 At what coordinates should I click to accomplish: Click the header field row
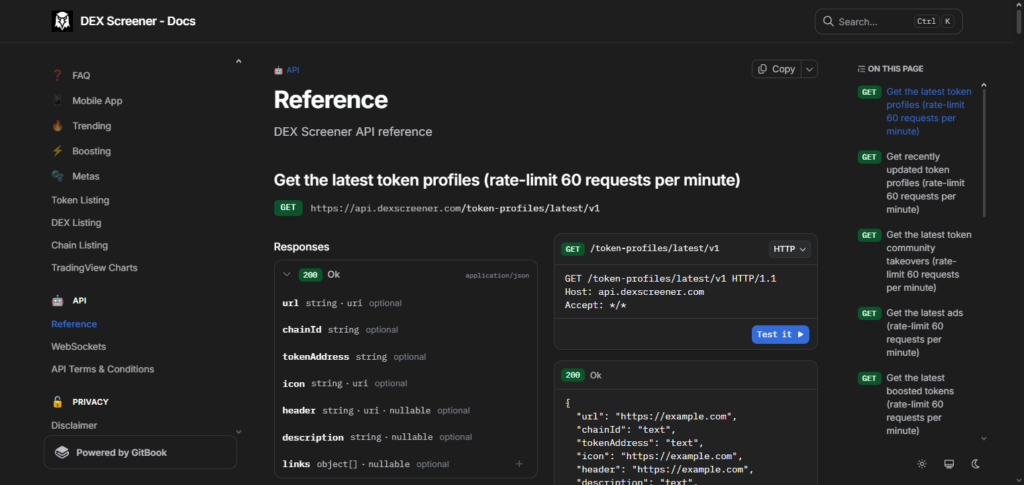pos(406,411)
